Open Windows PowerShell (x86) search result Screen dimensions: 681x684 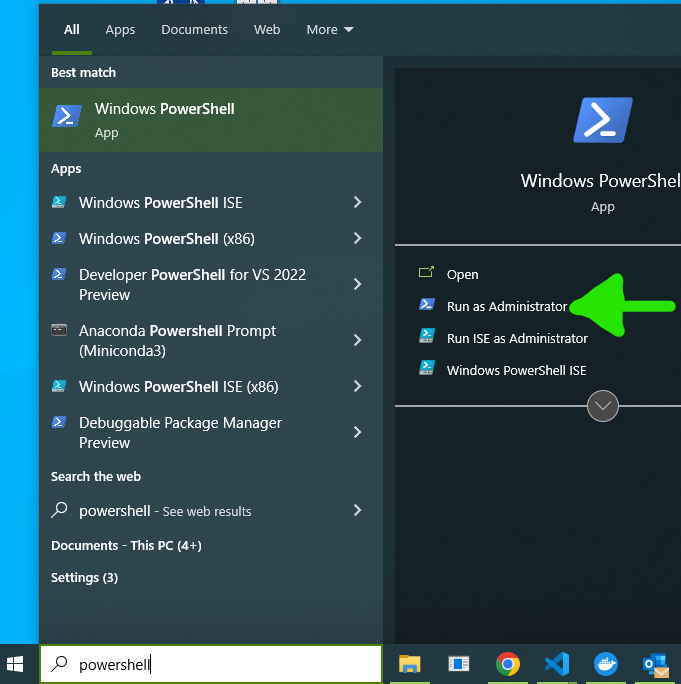point(211,238)
